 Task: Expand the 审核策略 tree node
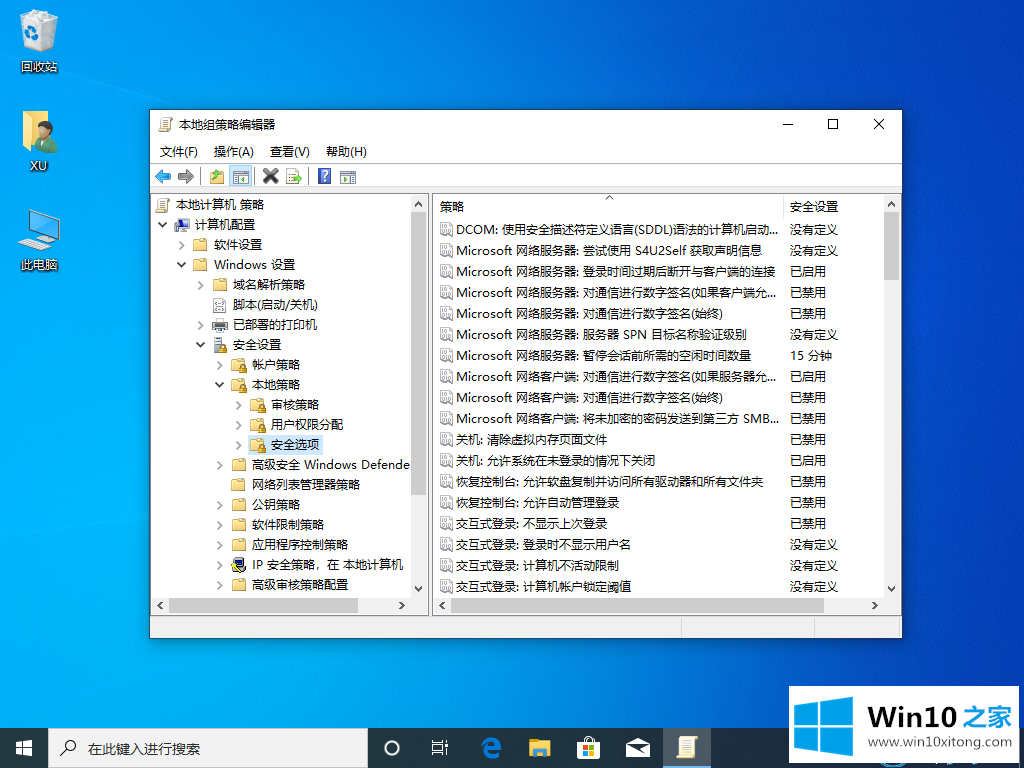coord(238,405)
